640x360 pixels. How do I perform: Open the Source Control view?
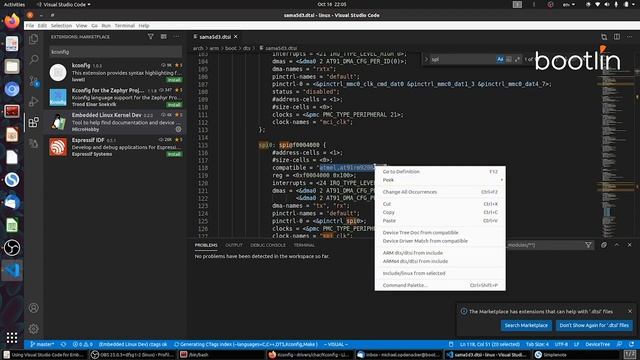coord(34,80)
